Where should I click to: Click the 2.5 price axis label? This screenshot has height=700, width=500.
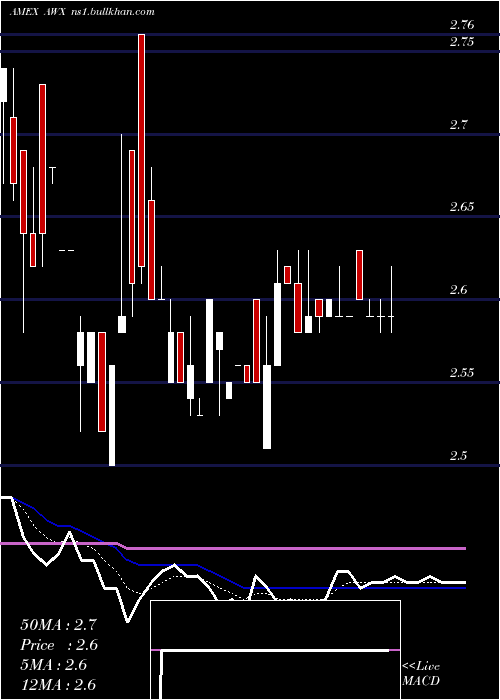pyautogui.click(x=458, y=455)
